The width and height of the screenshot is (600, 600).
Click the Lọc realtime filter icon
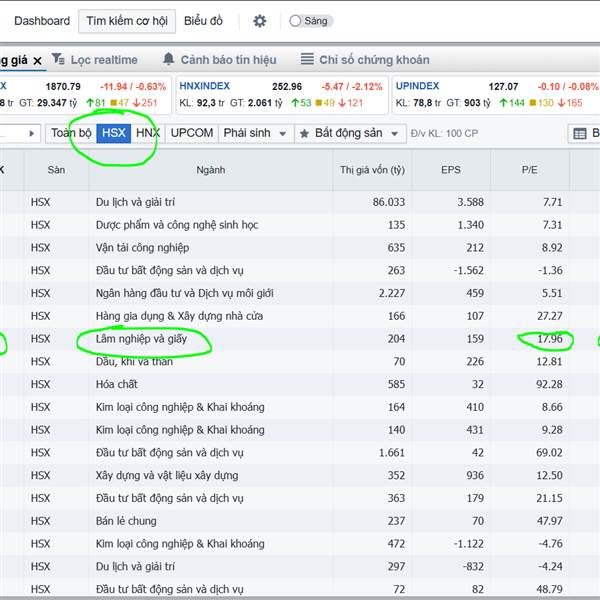coord(59,60)
